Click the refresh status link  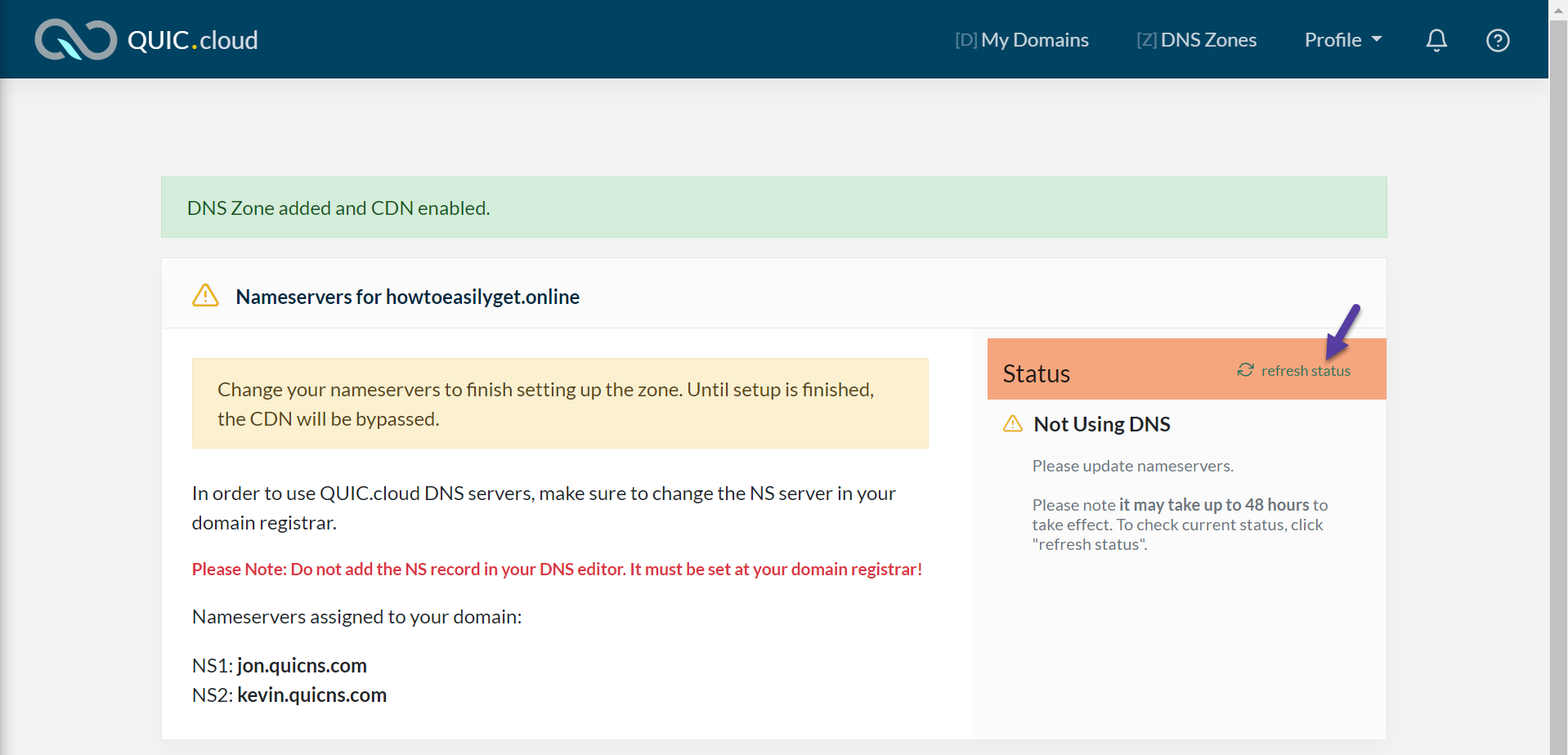1306,371
